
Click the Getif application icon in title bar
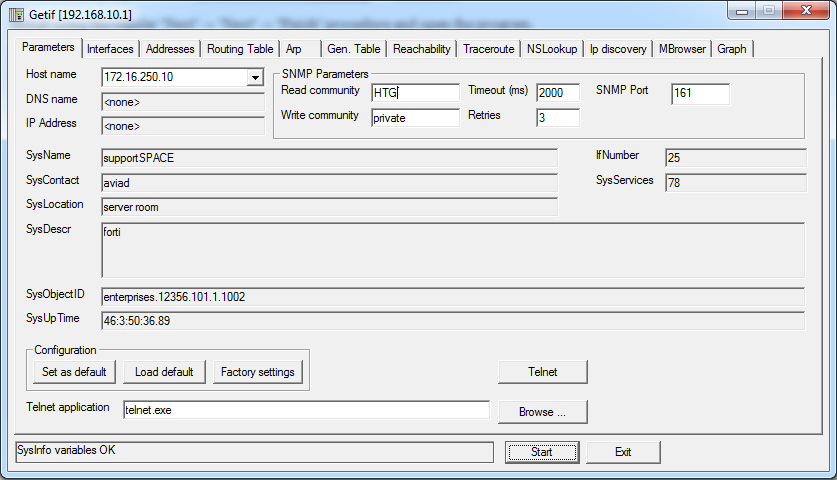point(17,14)
